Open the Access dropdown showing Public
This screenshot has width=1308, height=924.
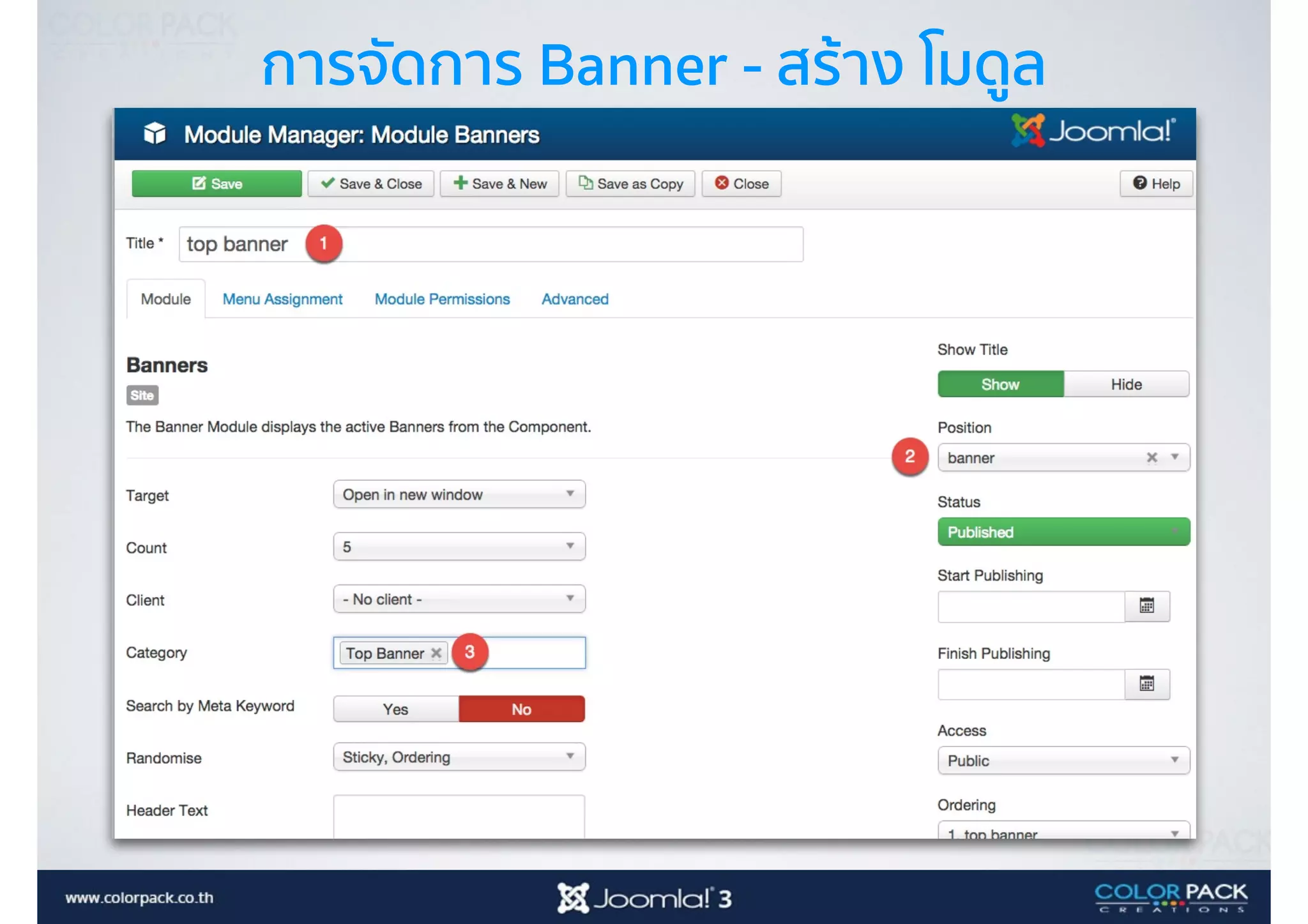coord(1063,761)
